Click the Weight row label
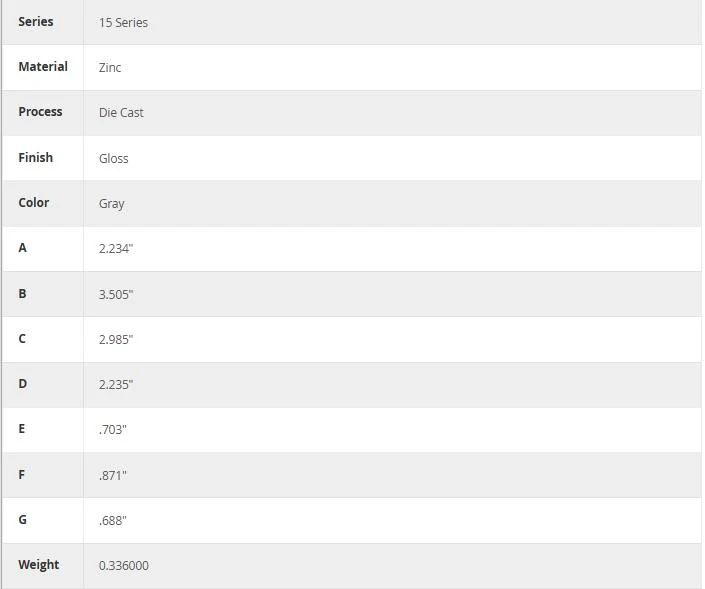This screenshot has height=589, width=705. click(39, 565)
